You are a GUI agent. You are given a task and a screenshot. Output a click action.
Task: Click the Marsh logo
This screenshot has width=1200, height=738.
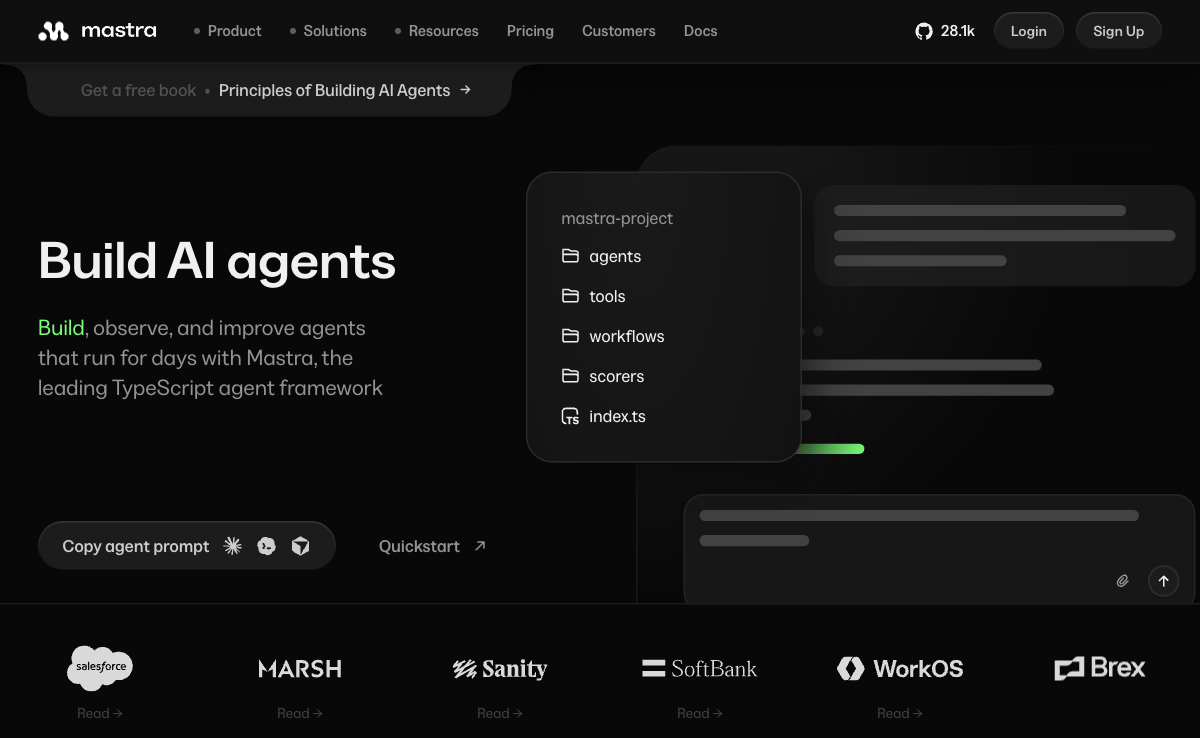click(300, 668)
